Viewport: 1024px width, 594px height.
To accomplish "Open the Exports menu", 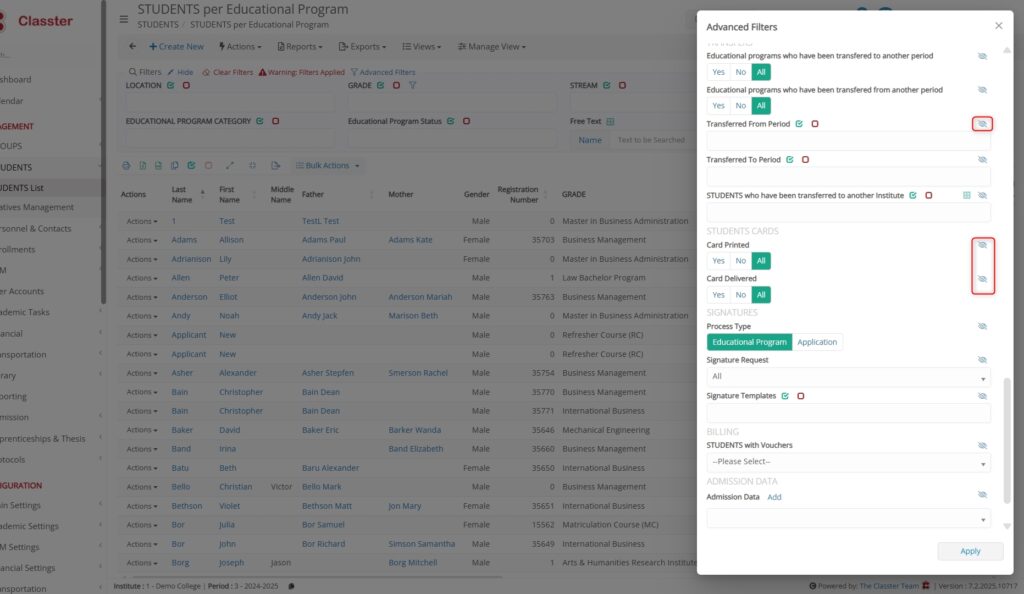I will pos(362,47).
